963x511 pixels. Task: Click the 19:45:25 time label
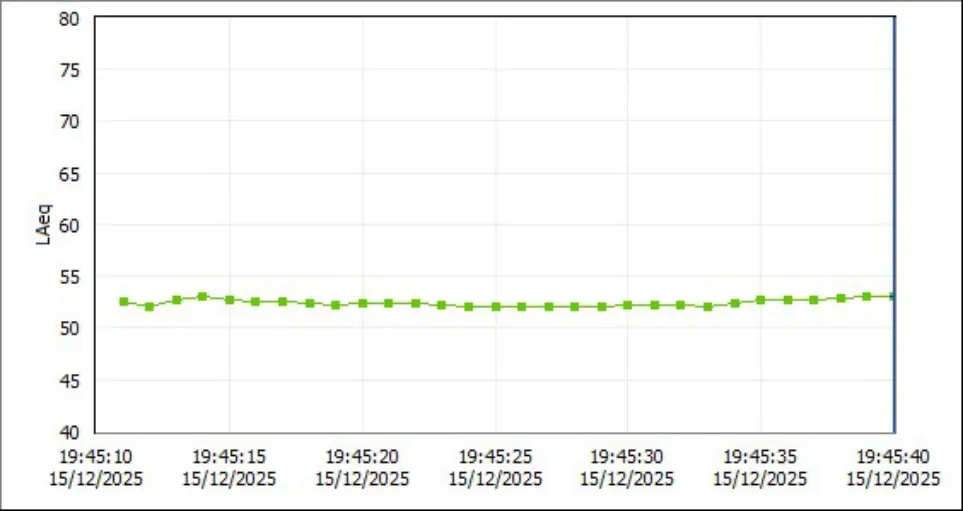click(496, 457)
